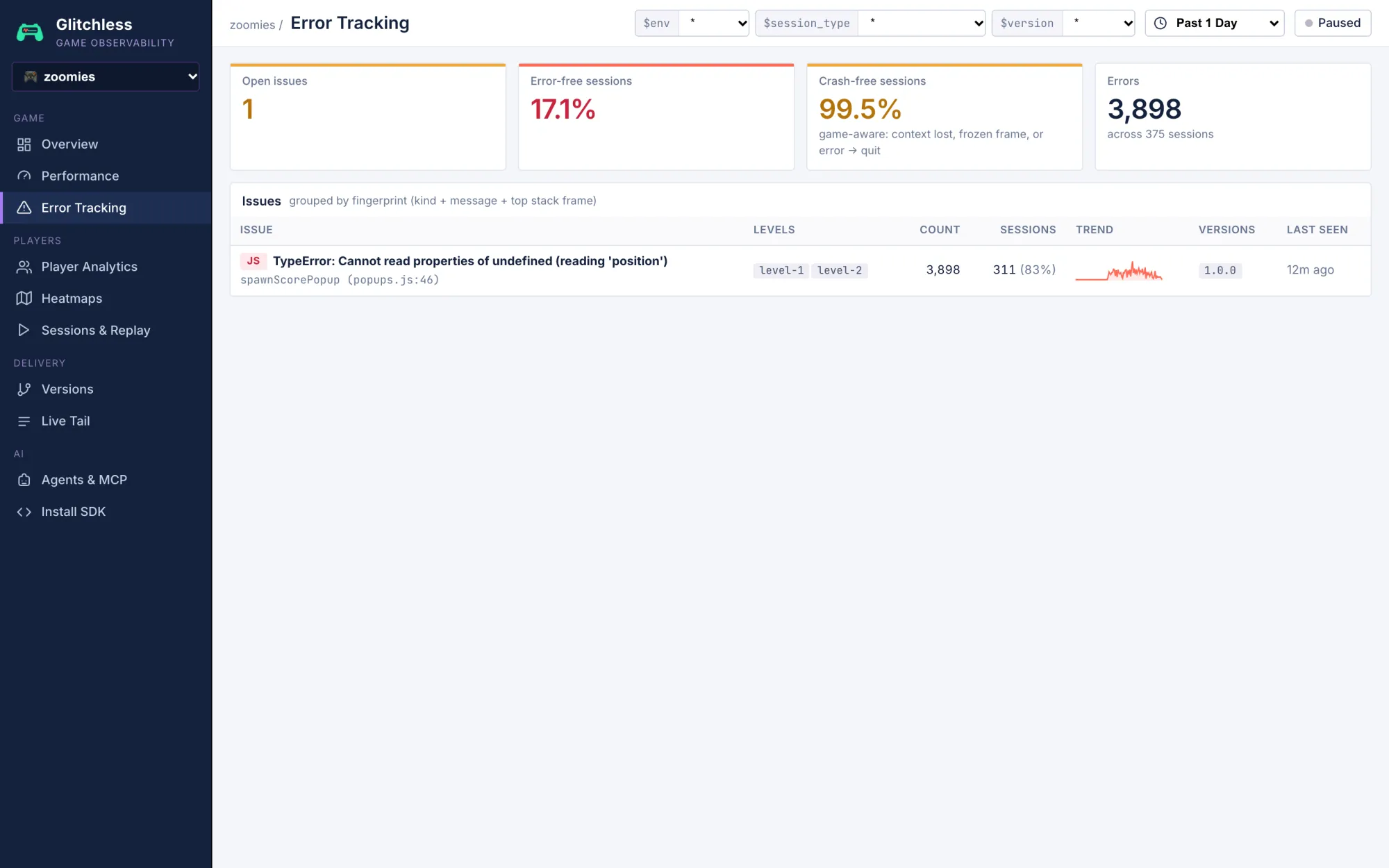The height and width of the screenshot is (868, 1389).
Task: Sort by the LAST SEEN column header
Action: tap(1317, 230)
